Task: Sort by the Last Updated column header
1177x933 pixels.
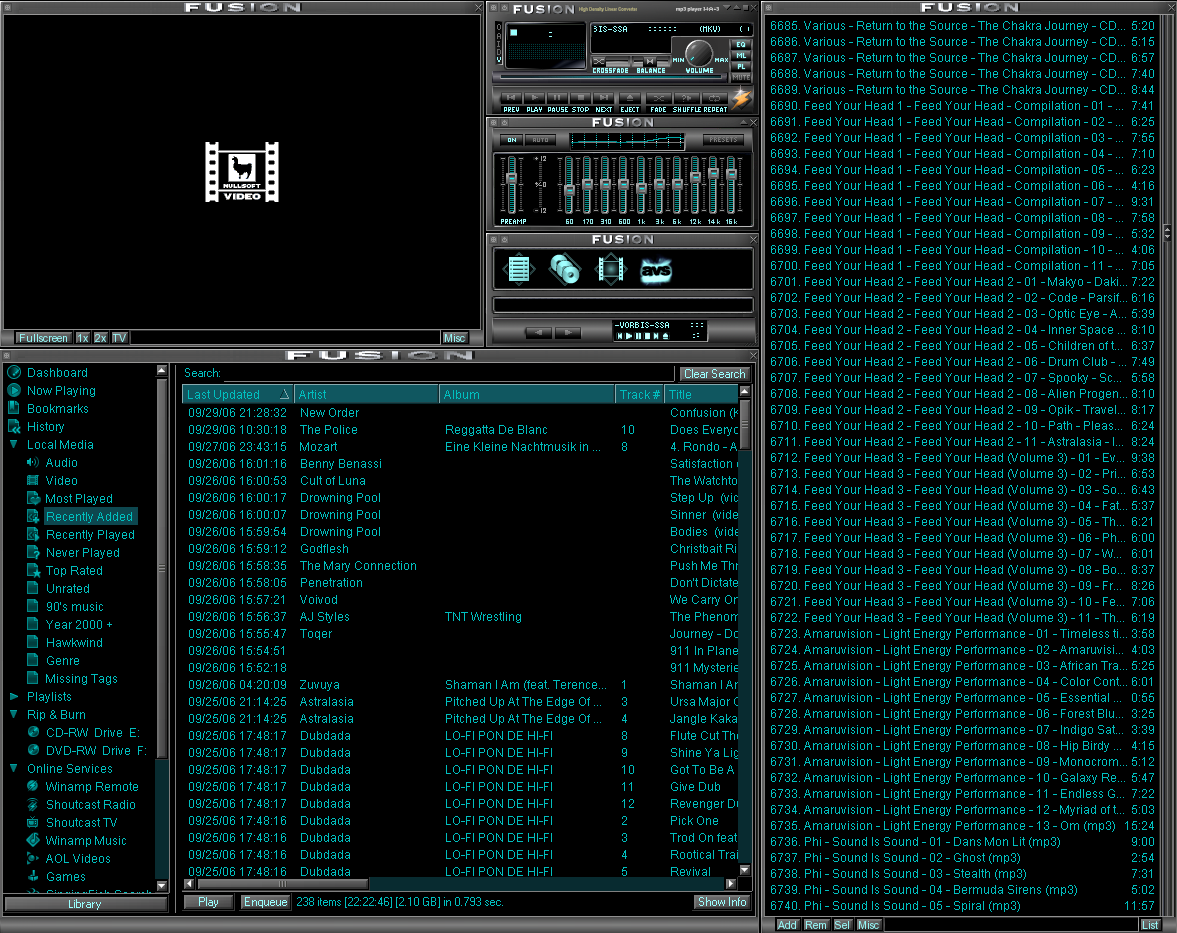Action: (237, 394)
